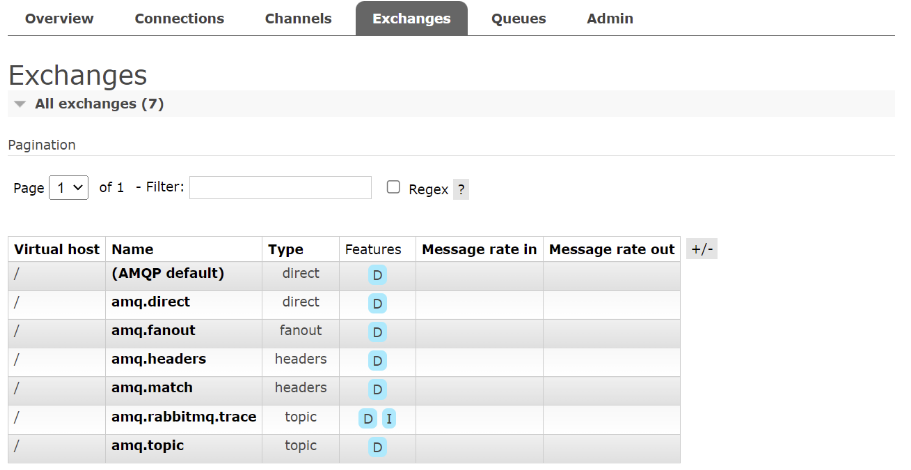This screenshot has width=911, height=470.
Task: Open the Page number dropdown
Action: [x=69, y=188]
